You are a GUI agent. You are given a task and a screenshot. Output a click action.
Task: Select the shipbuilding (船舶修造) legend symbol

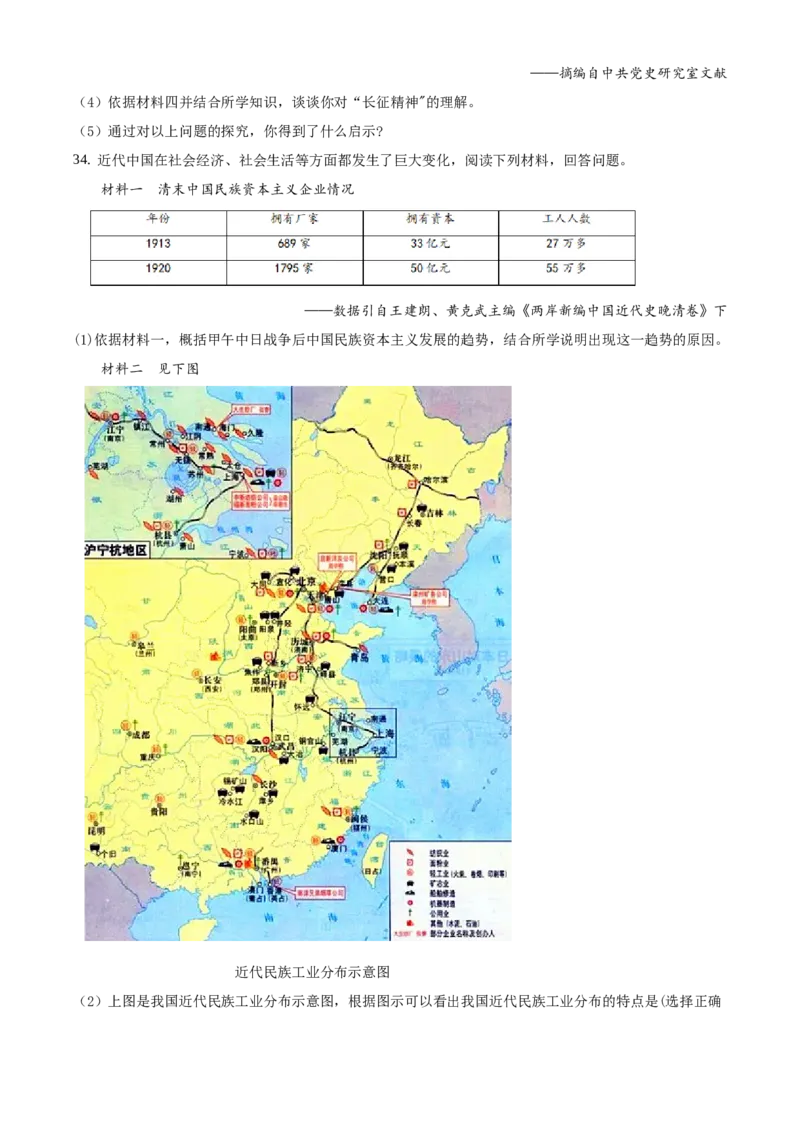[409, 893]
